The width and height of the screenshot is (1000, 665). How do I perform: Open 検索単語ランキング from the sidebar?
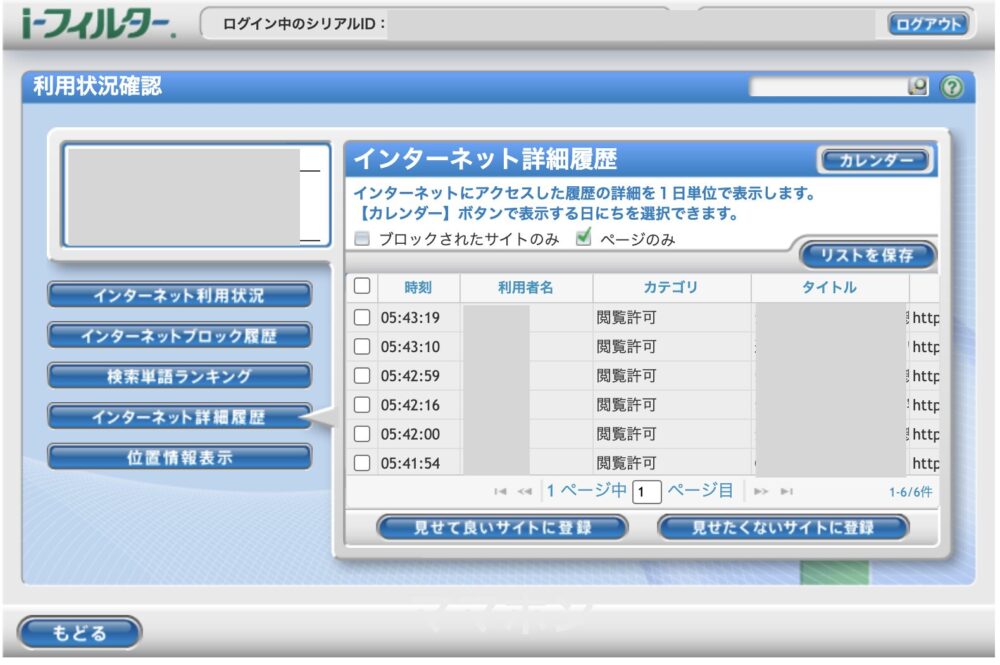click(x=178, y=376)
